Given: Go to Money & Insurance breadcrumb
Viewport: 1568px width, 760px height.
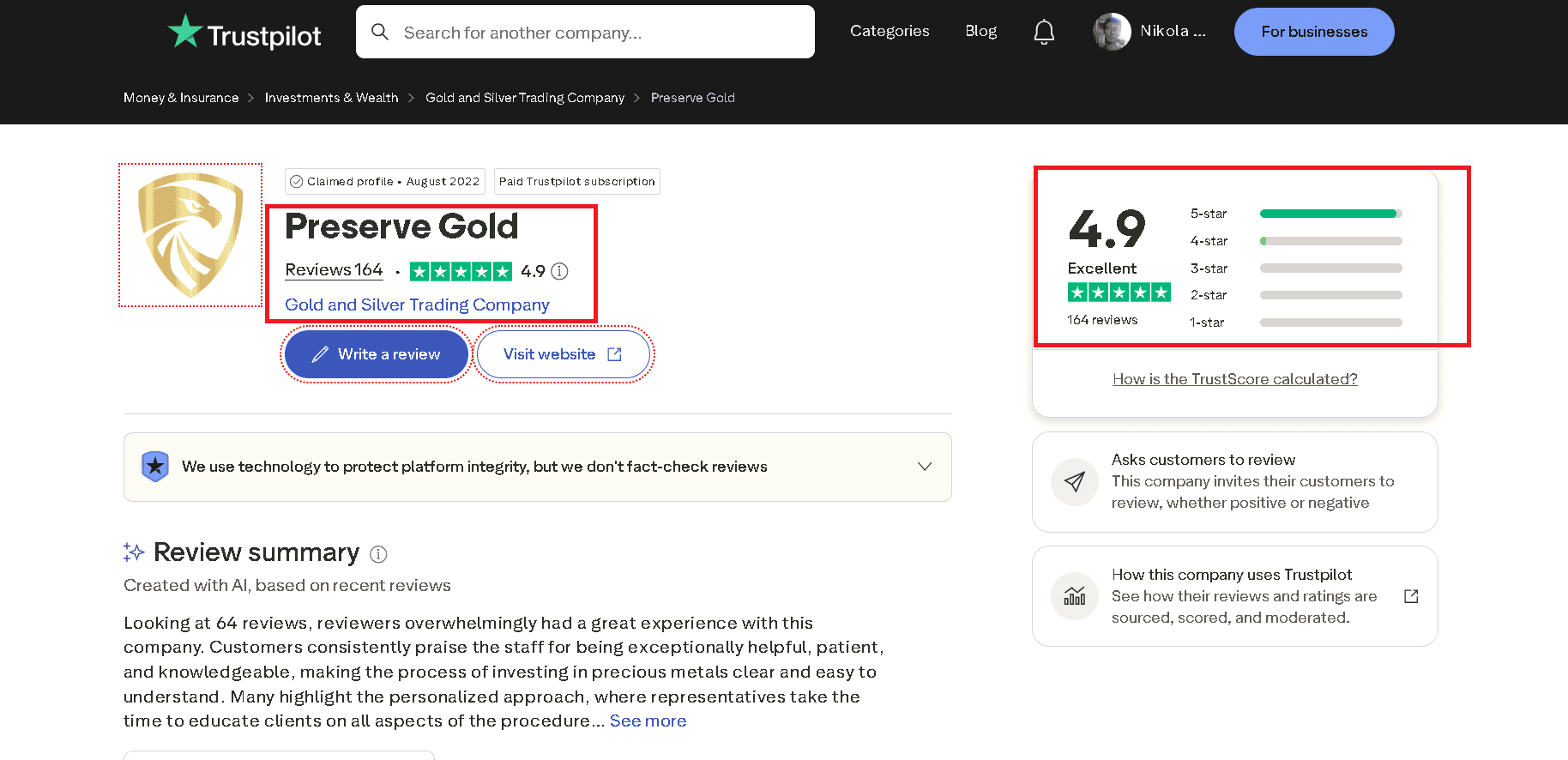Looking at the screenshot, I should point(181,98).
